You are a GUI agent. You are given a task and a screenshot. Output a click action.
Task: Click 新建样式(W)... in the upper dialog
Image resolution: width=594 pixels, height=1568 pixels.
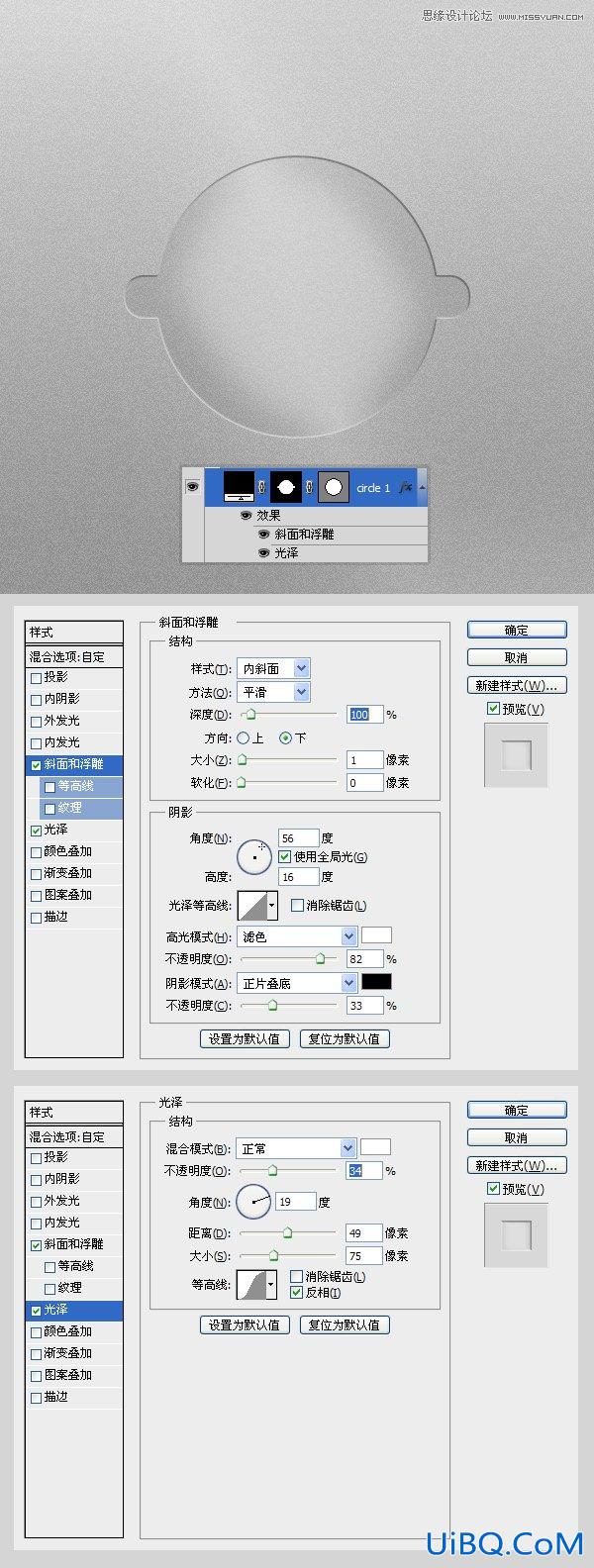tap(517, 685)
